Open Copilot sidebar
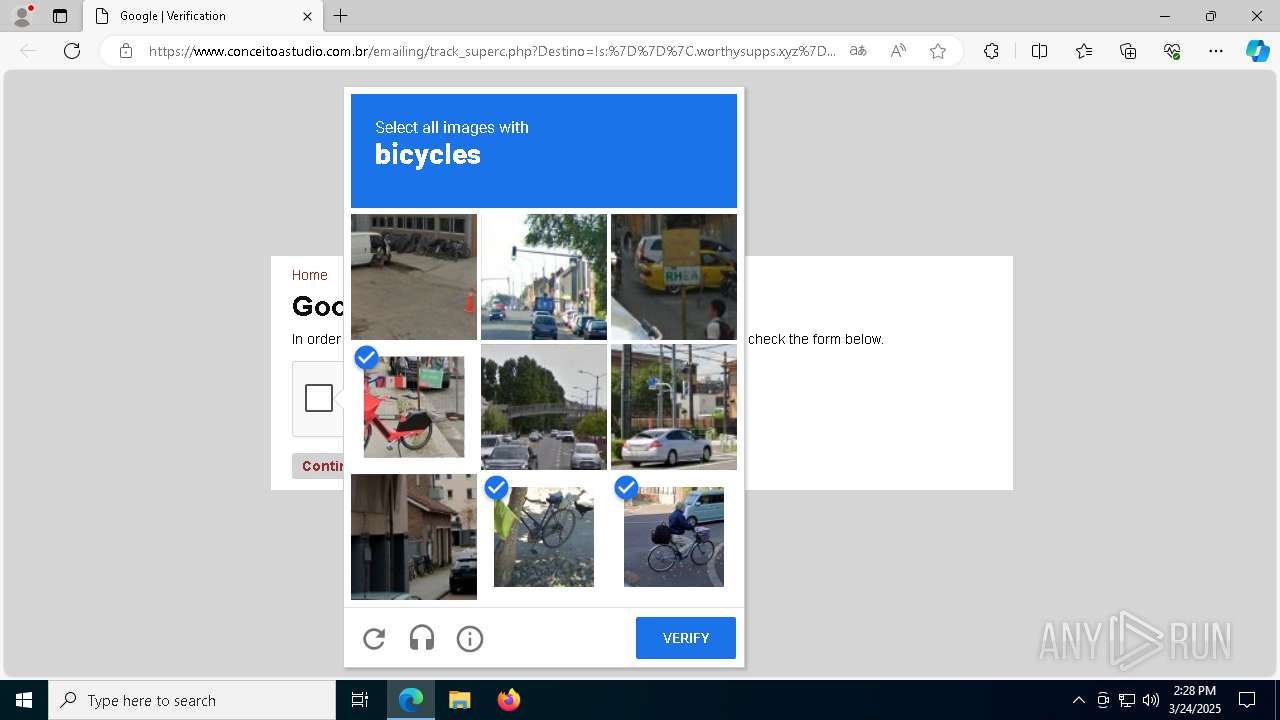This screenshot has height=720, width=1280. (x=1257, y=51)
